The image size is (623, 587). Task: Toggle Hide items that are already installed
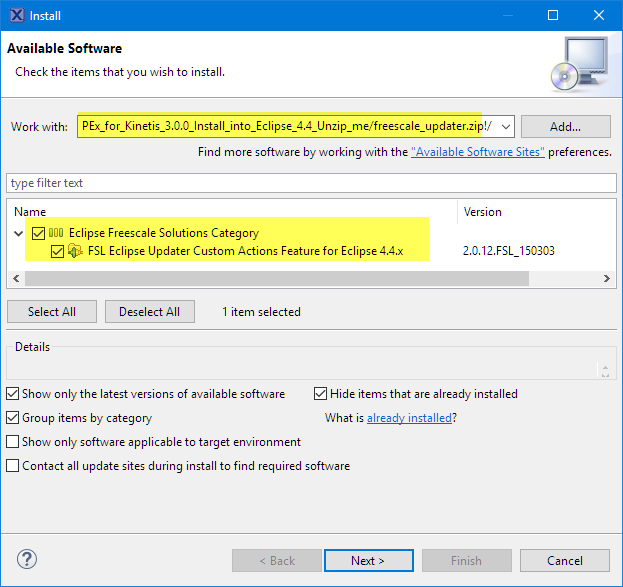[x=321, y=394]
